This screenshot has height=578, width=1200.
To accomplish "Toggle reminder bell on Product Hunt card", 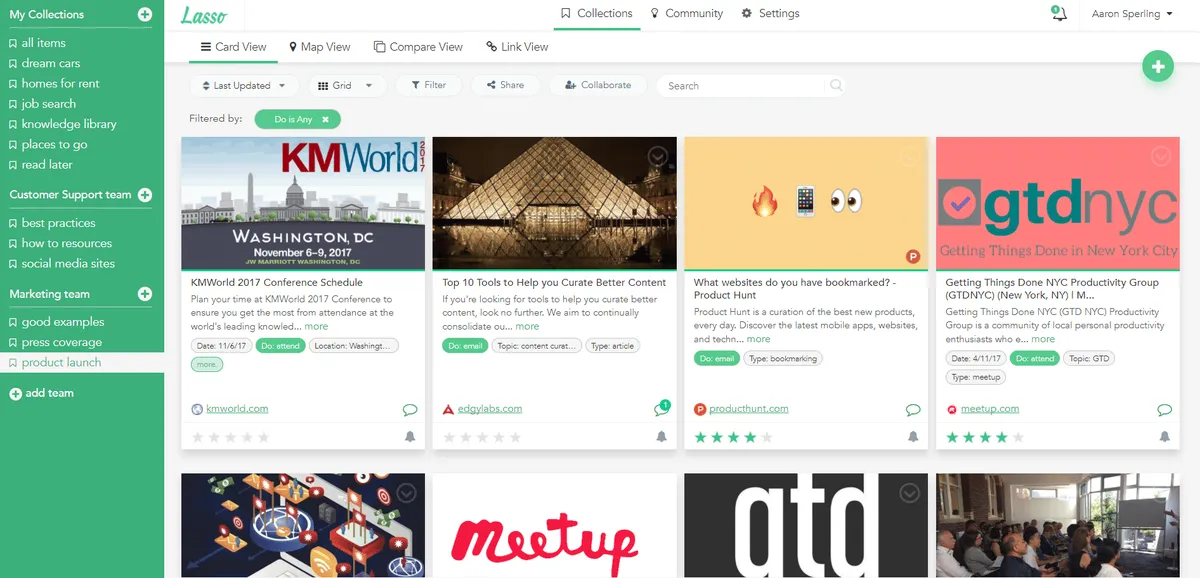I will tap(913, 437).
